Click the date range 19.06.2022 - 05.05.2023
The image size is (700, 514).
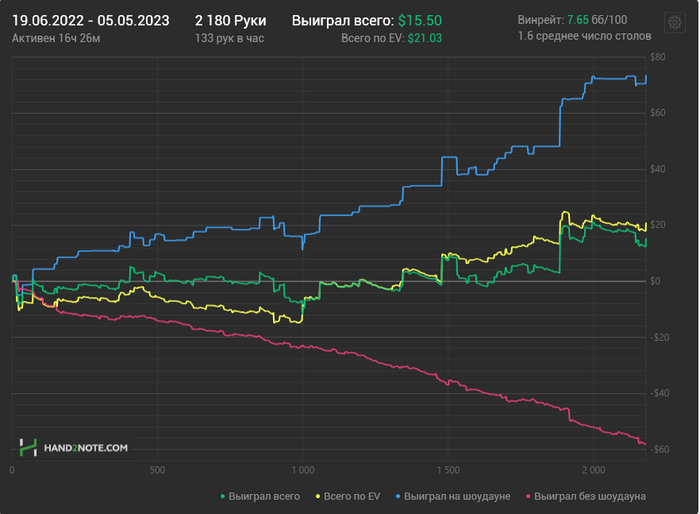(91, 21)
